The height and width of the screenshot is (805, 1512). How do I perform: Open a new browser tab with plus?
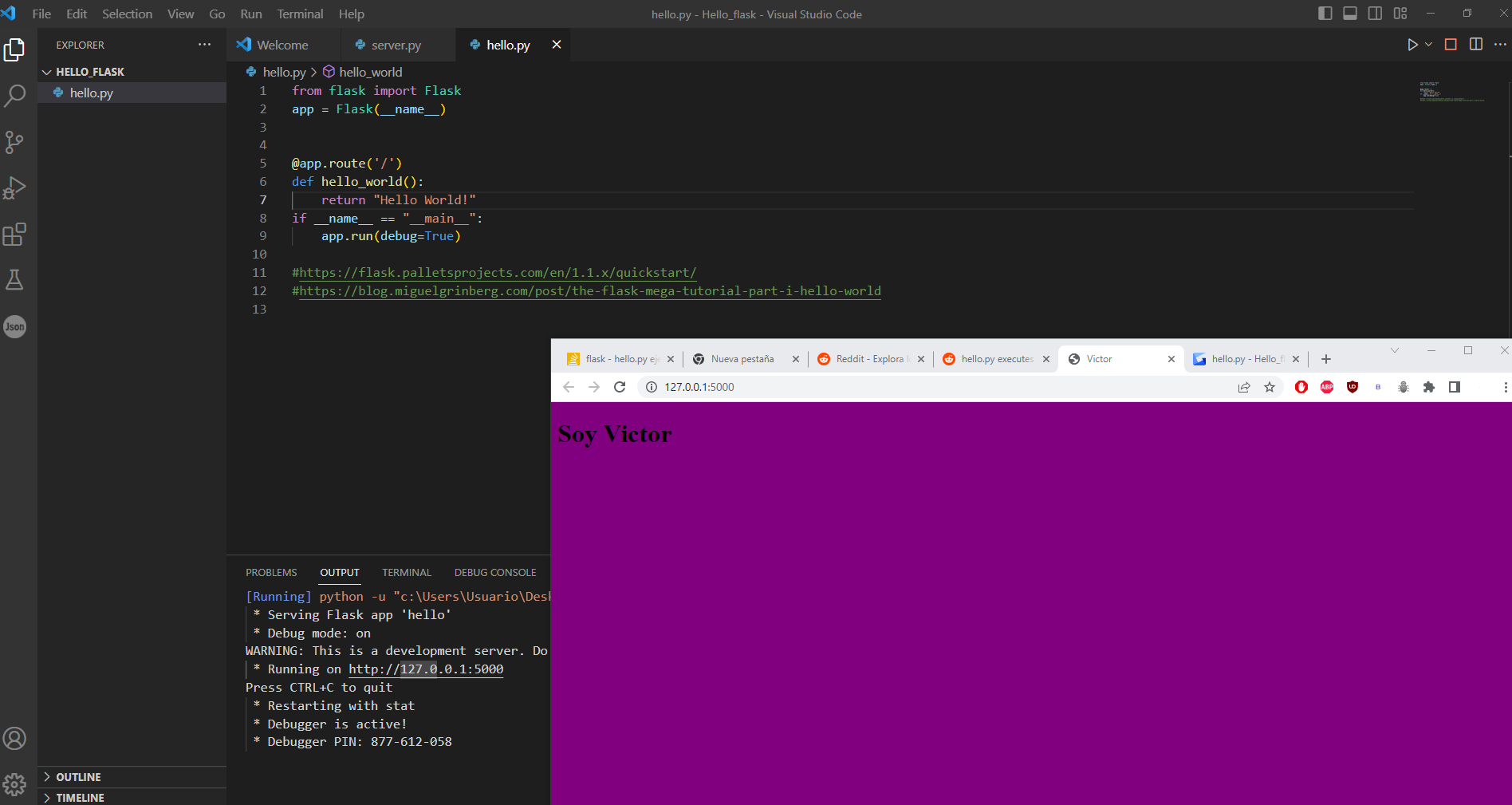(x=1326, y=359)
